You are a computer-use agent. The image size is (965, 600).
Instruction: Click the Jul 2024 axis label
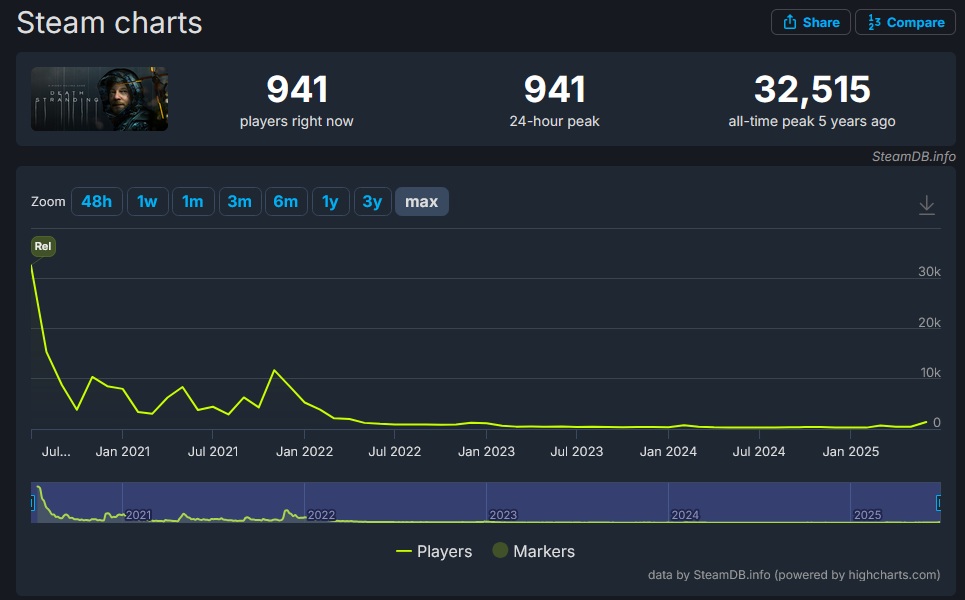758,452
